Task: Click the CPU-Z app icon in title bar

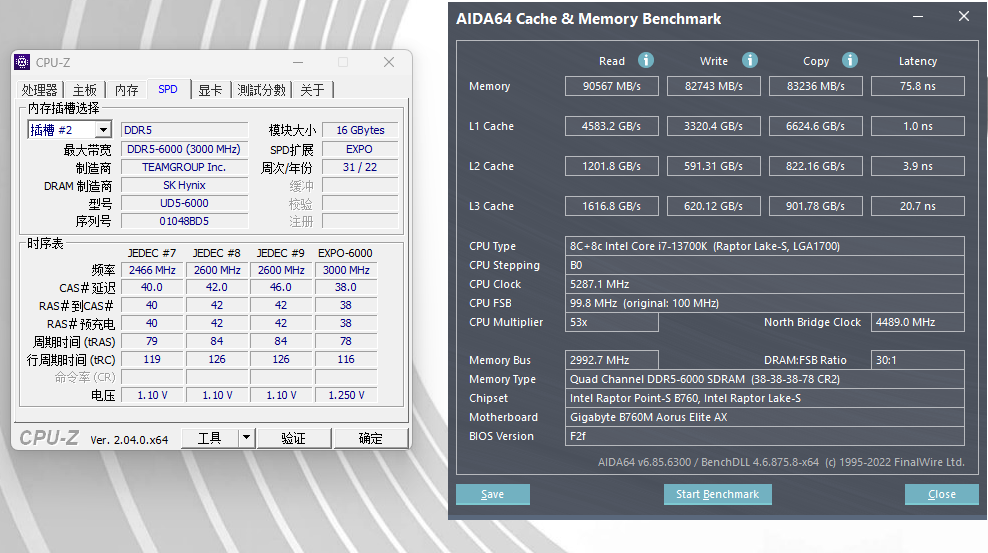Action: 22,62
